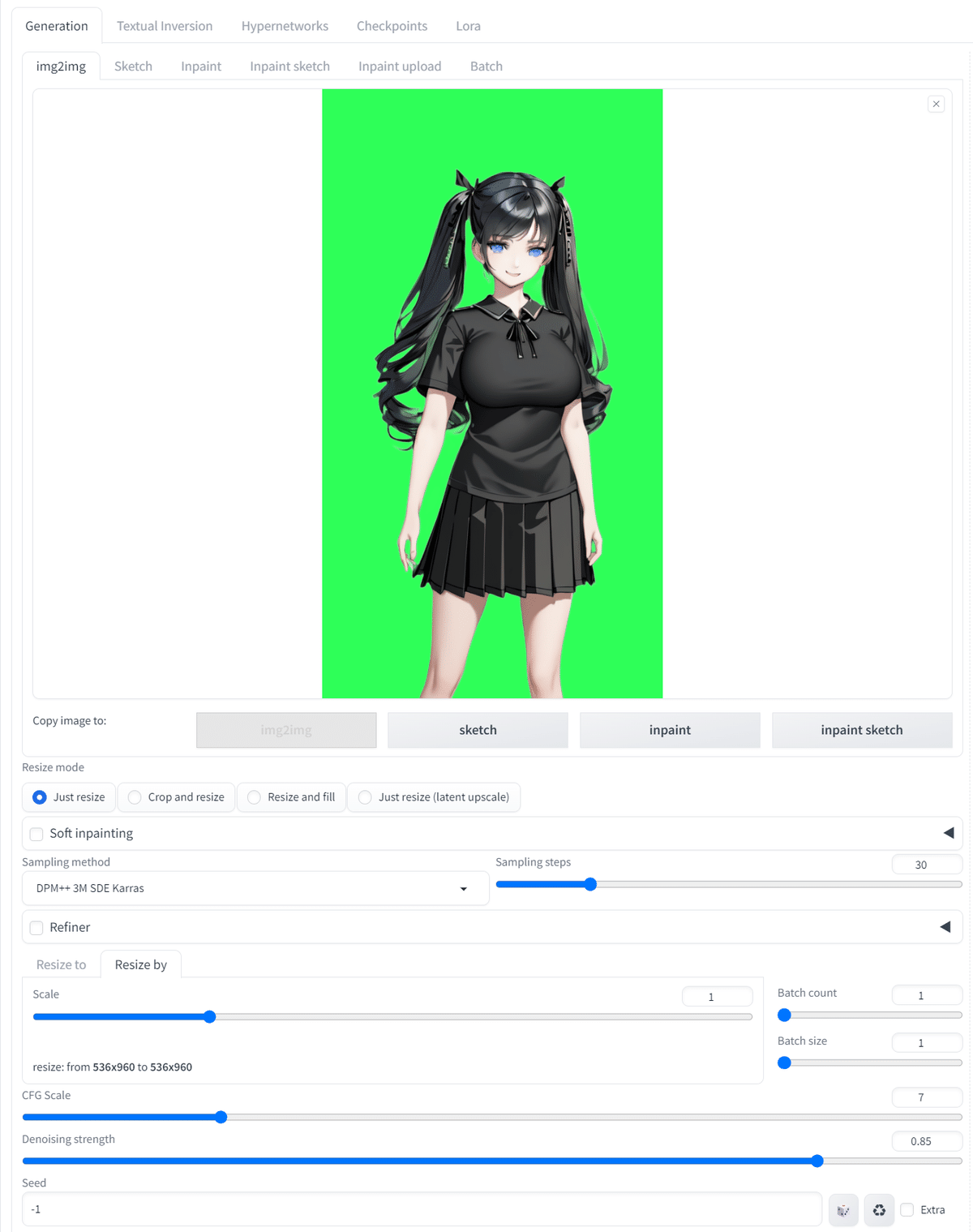The height and width of the screenshot is (1232, 973).
Task: Enable the Refiner option
Action: click(36, 927)
